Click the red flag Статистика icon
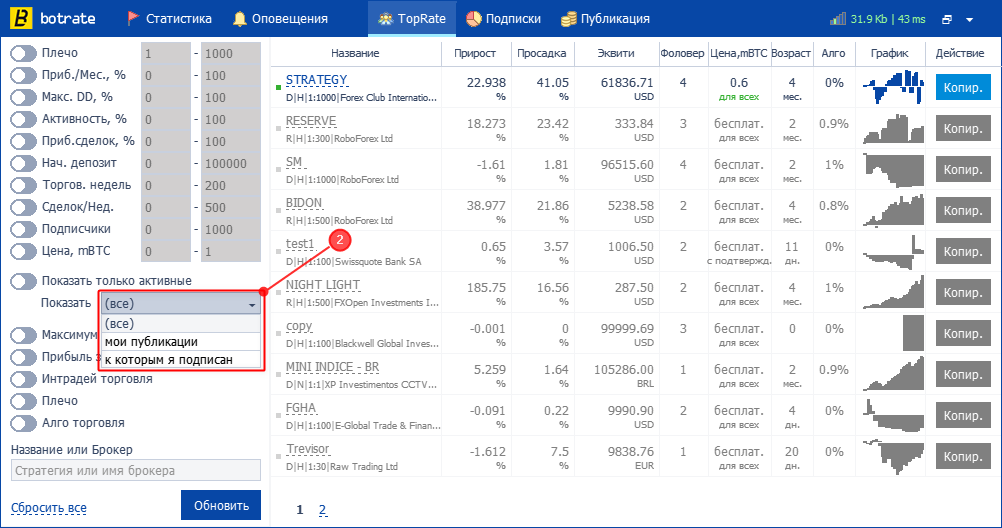1002x528 pixels. click(x=133, y=19)
